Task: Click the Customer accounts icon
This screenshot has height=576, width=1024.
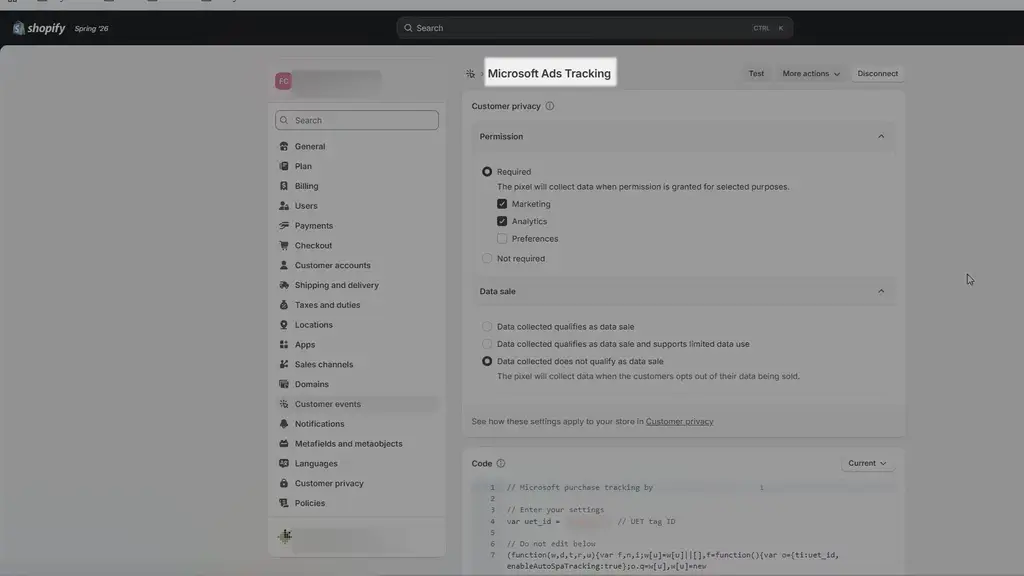Action: 283,265
